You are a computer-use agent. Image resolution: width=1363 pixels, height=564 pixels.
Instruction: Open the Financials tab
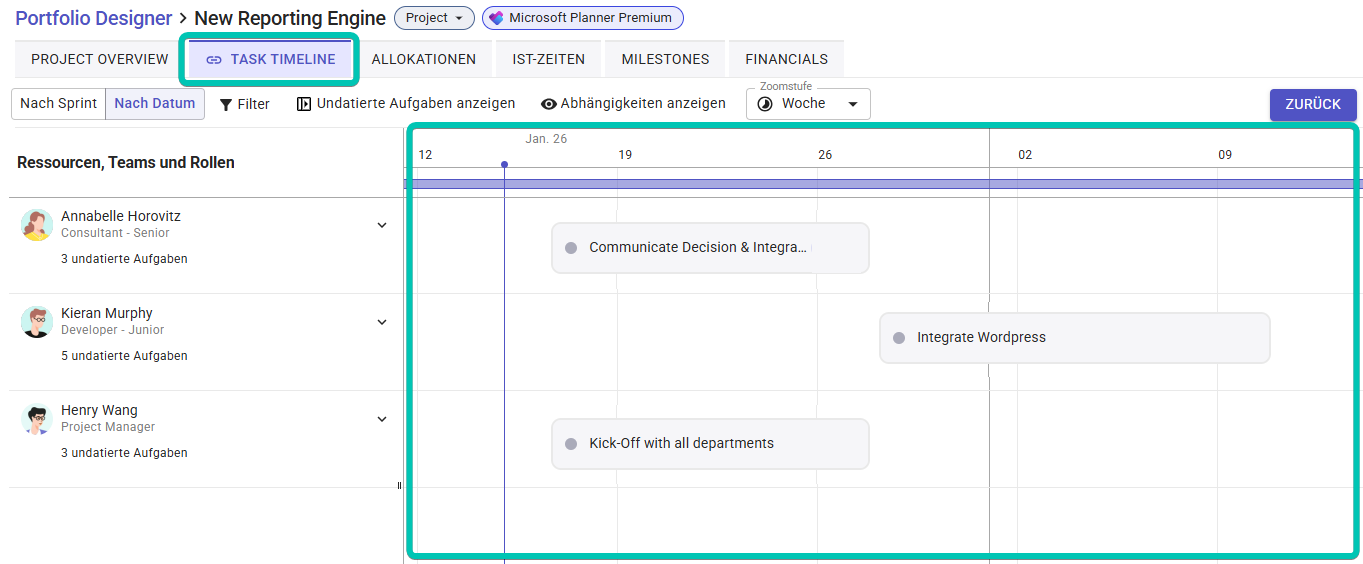[x=786, y=60]
